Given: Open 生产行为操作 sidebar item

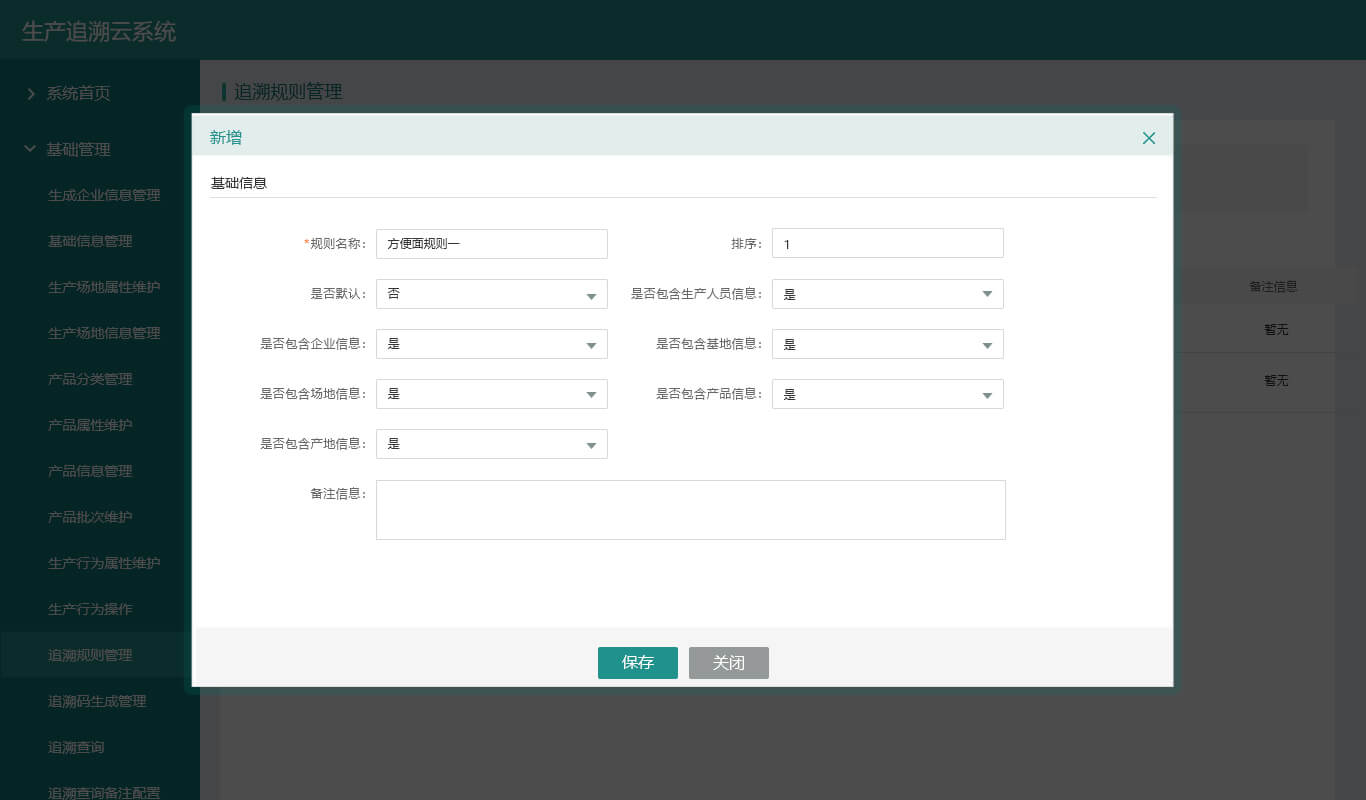Looking at the screenshot, I should click(90, 609).
